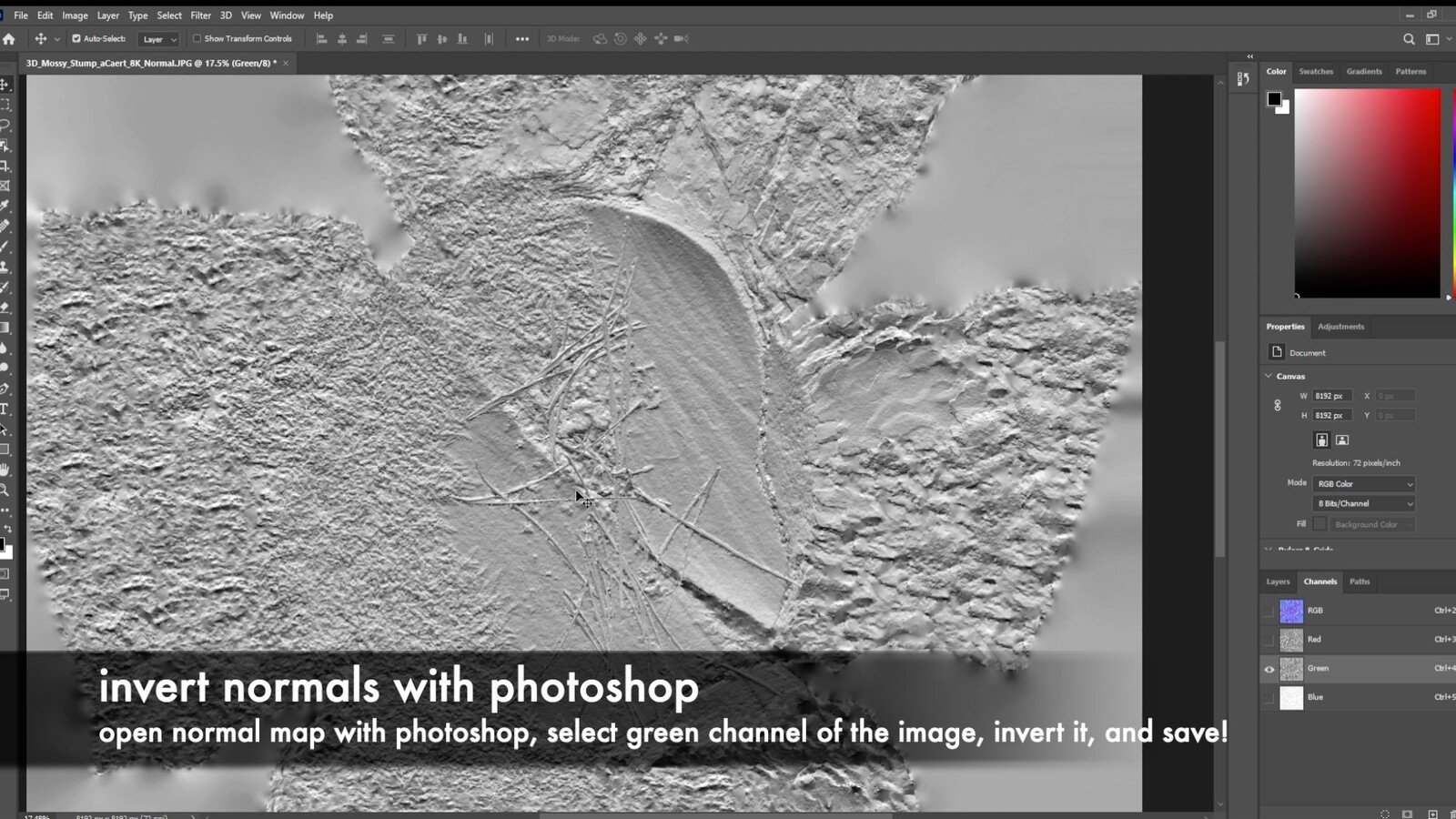Switch to the Patterns tab

(x=1410, y=71)
